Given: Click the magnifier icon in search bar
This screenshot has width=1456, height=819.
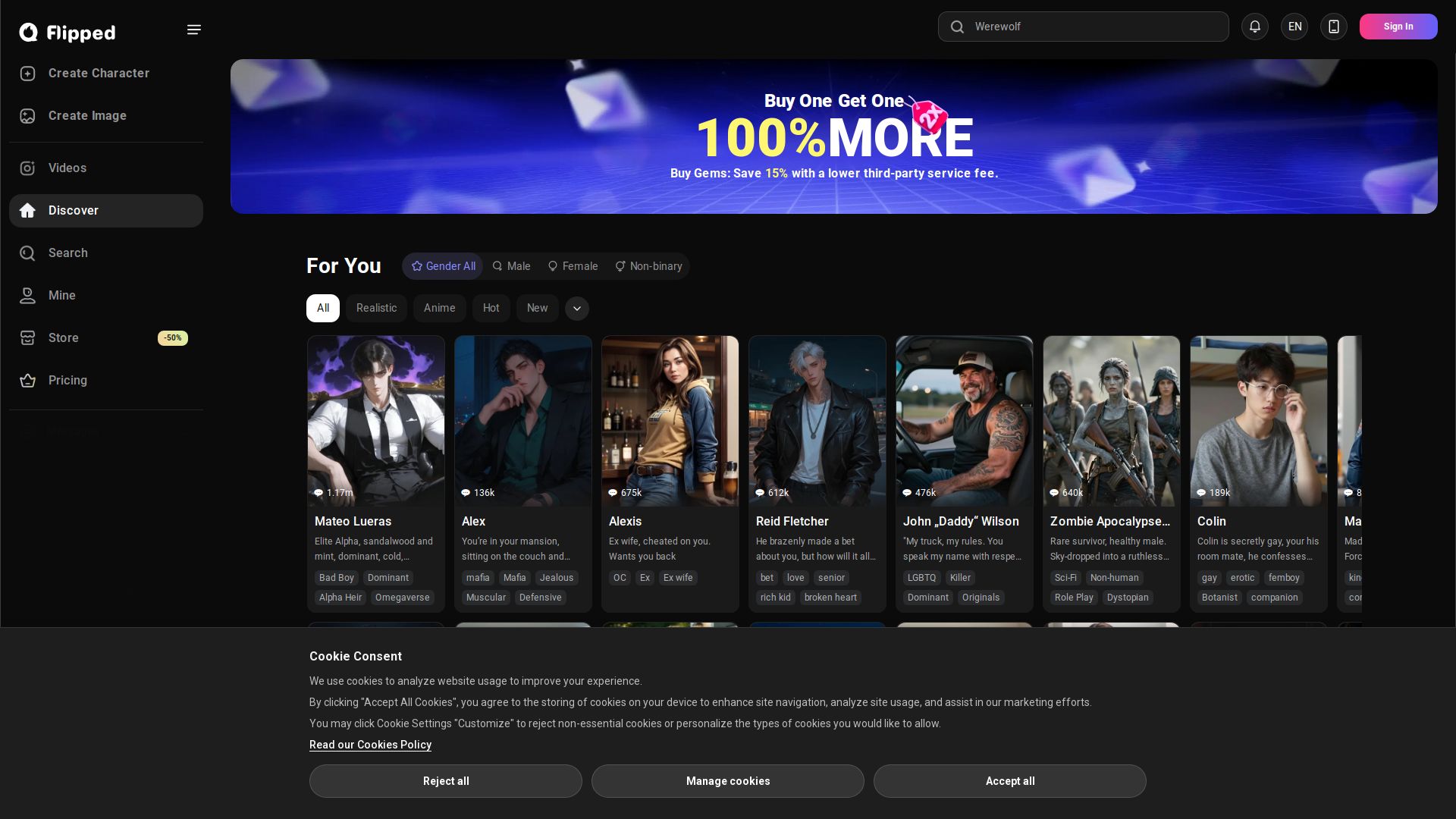Looking at the screenshot, I should point(957,27).
